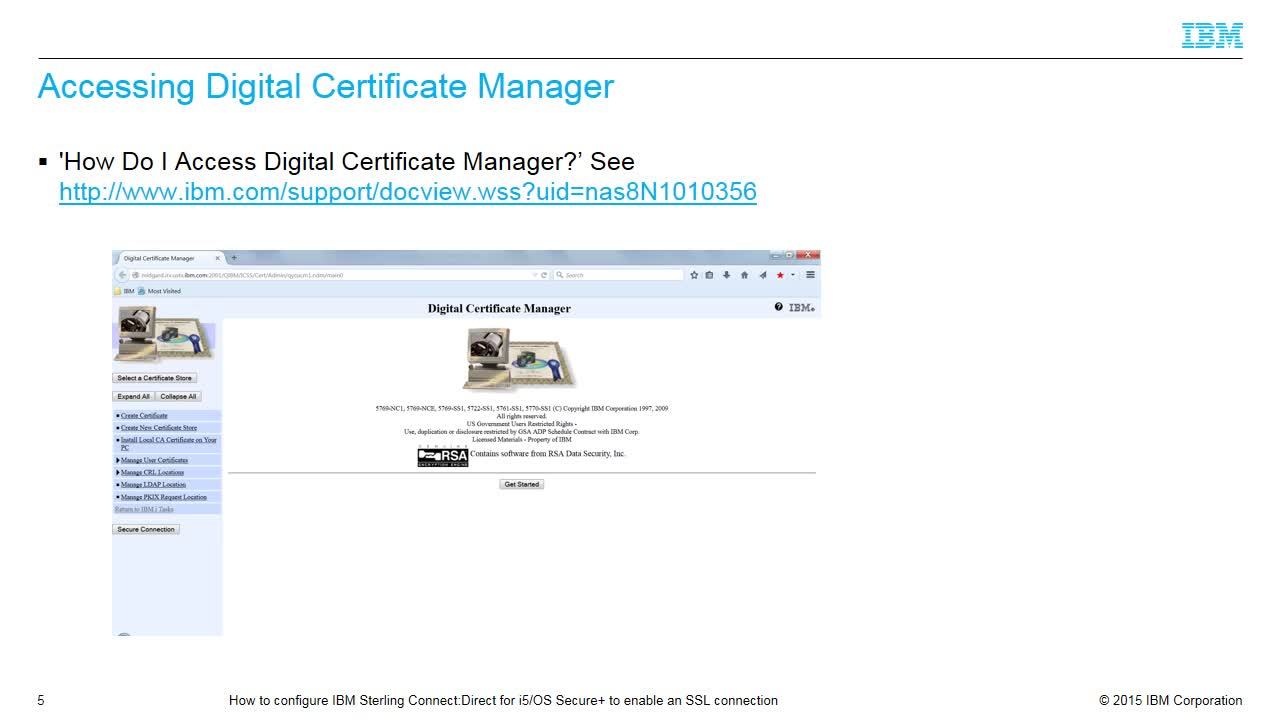Image resolution: width=1280 pixels, height=720 pixels.
Task: Click the Get Started button
Action: click(x=522, y=484)
